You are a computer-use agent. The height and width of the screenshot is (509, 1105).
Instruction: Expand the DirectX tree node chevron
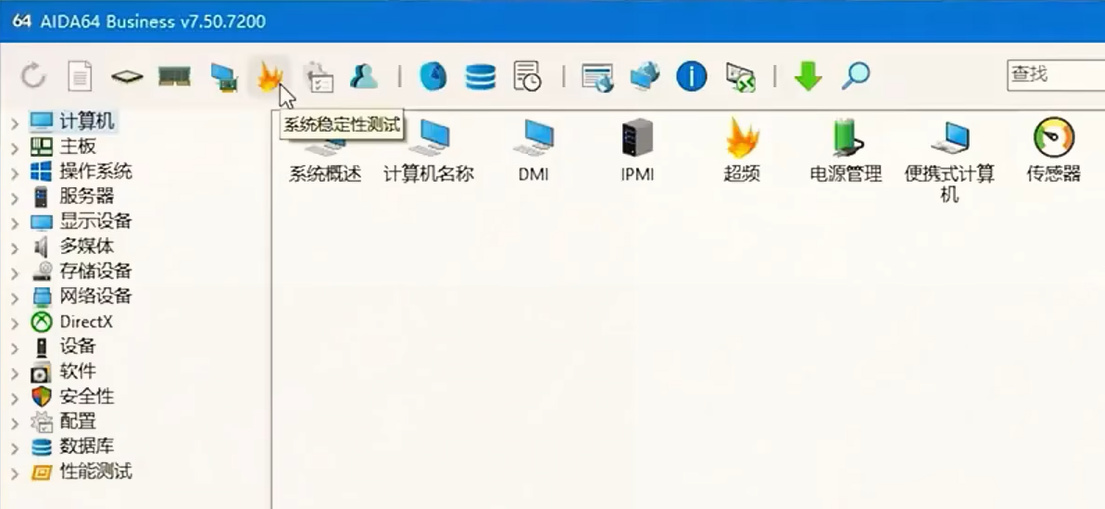click(x=15, y=323)
